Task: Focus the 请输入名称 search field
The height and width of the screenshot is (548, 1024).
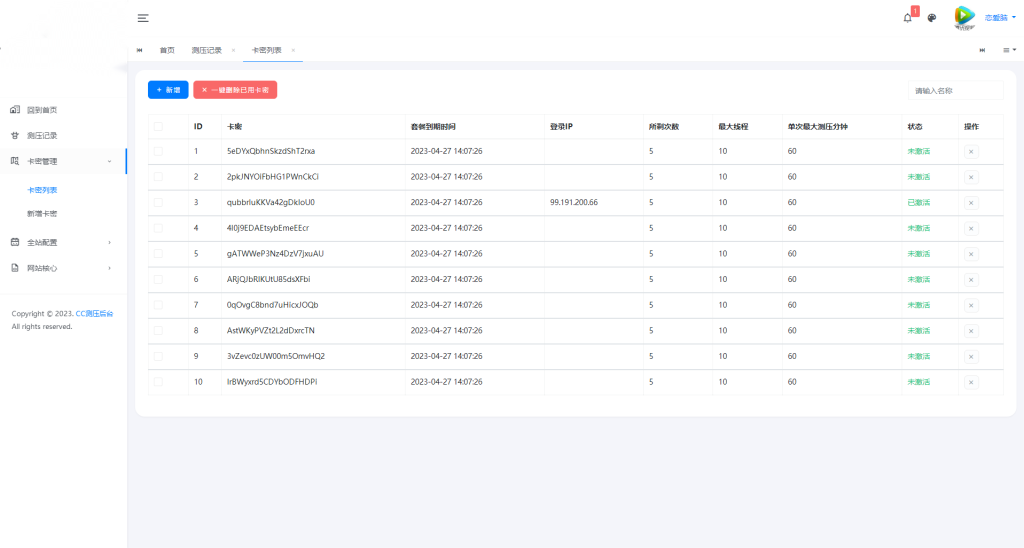Action: pyautogui.click(x=955, y=91)
